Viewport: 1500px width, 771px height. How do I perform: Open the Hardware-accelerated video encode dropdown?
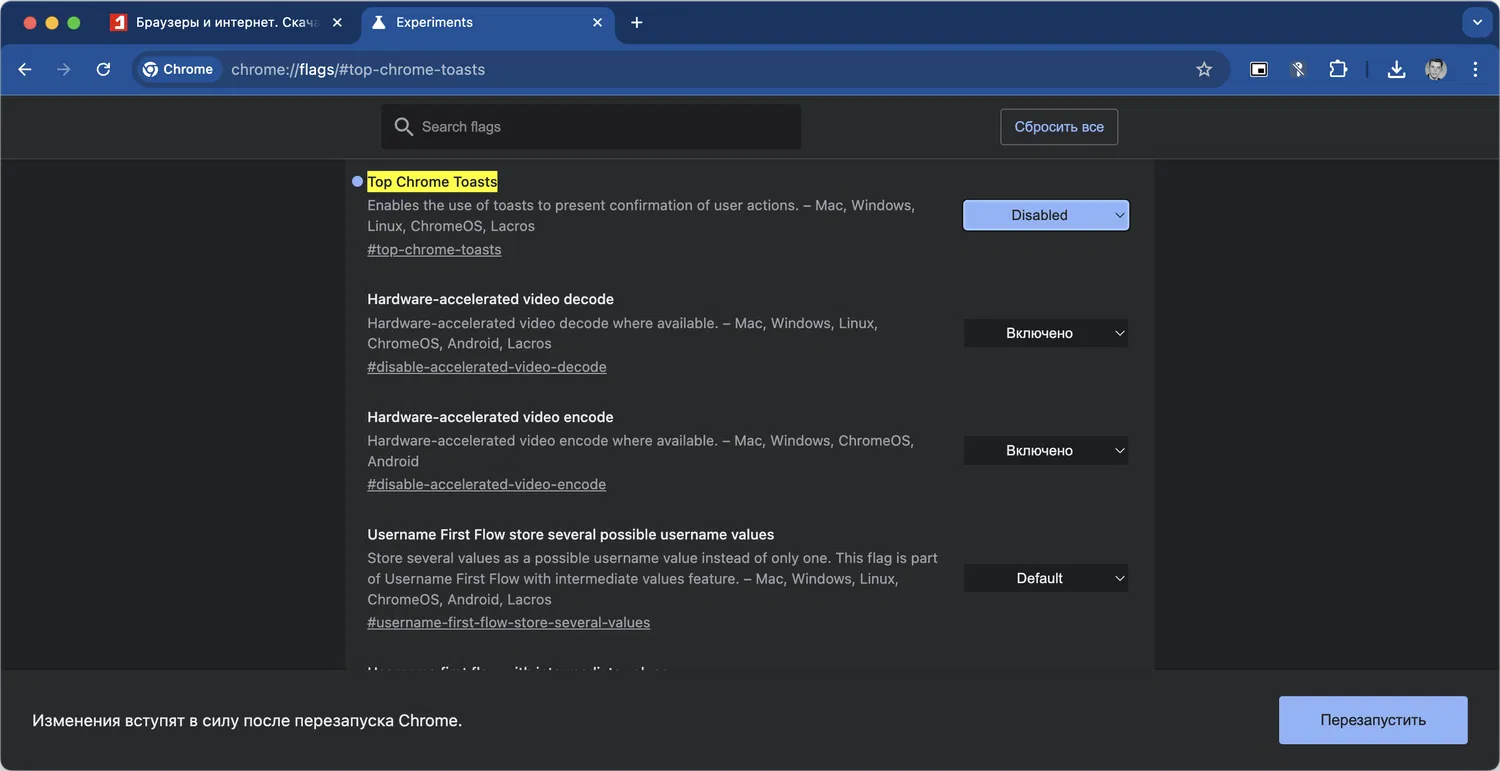(x=1045, y=451)
